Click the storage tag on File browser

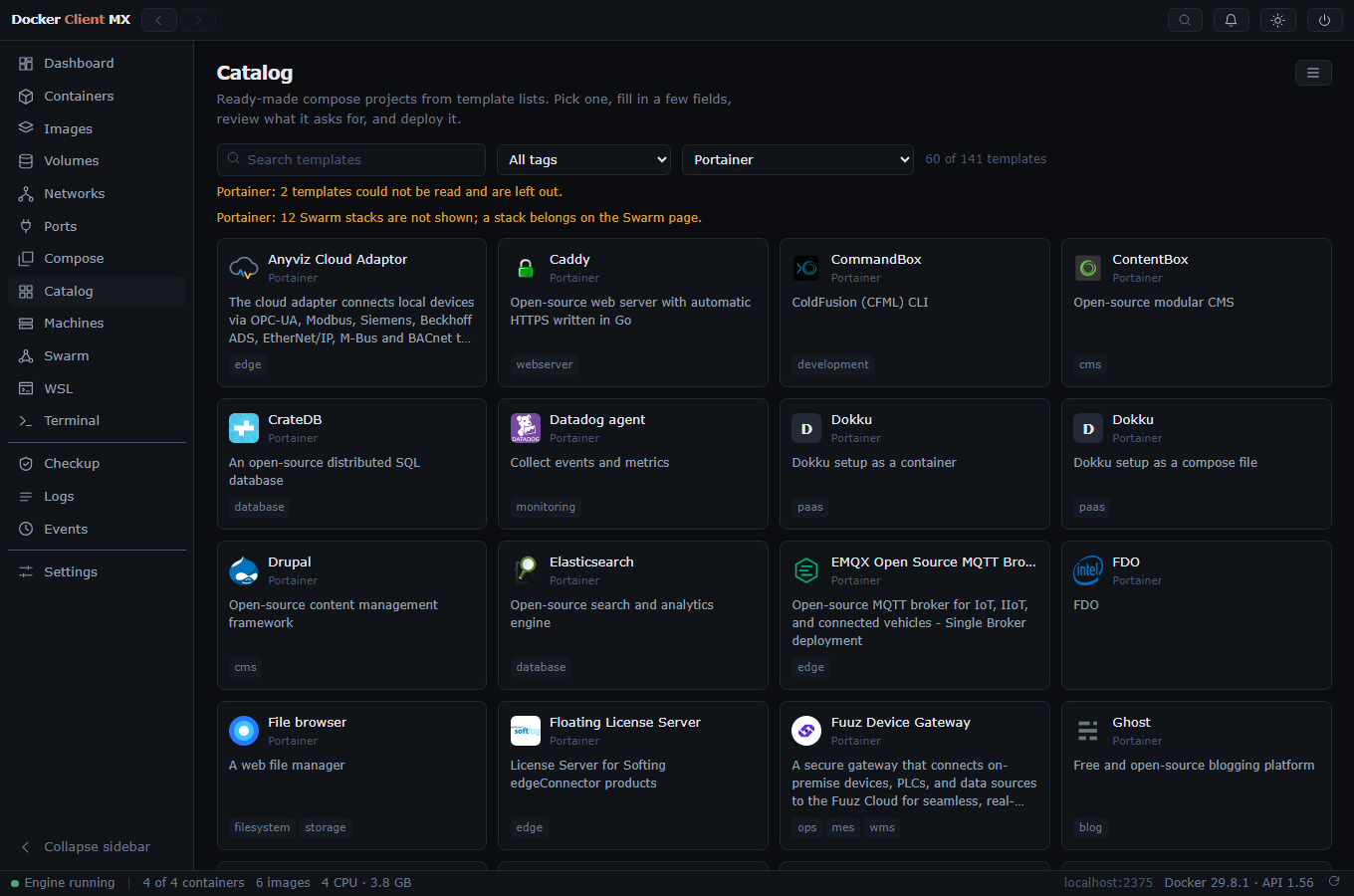click(326, 828)
